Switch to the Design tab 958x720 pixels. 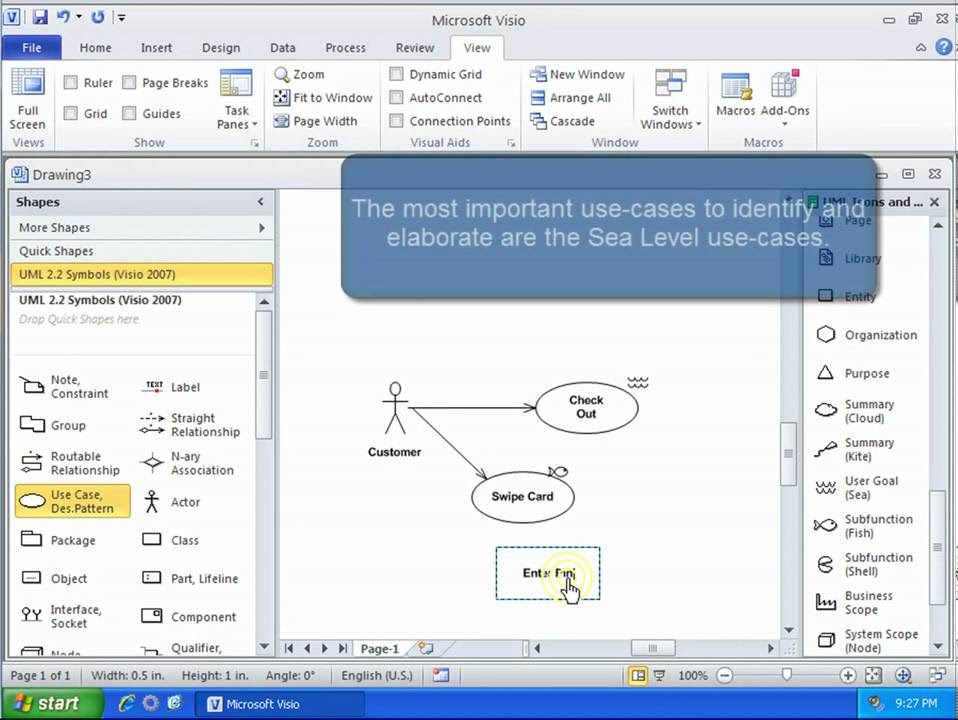pos(221,48)
